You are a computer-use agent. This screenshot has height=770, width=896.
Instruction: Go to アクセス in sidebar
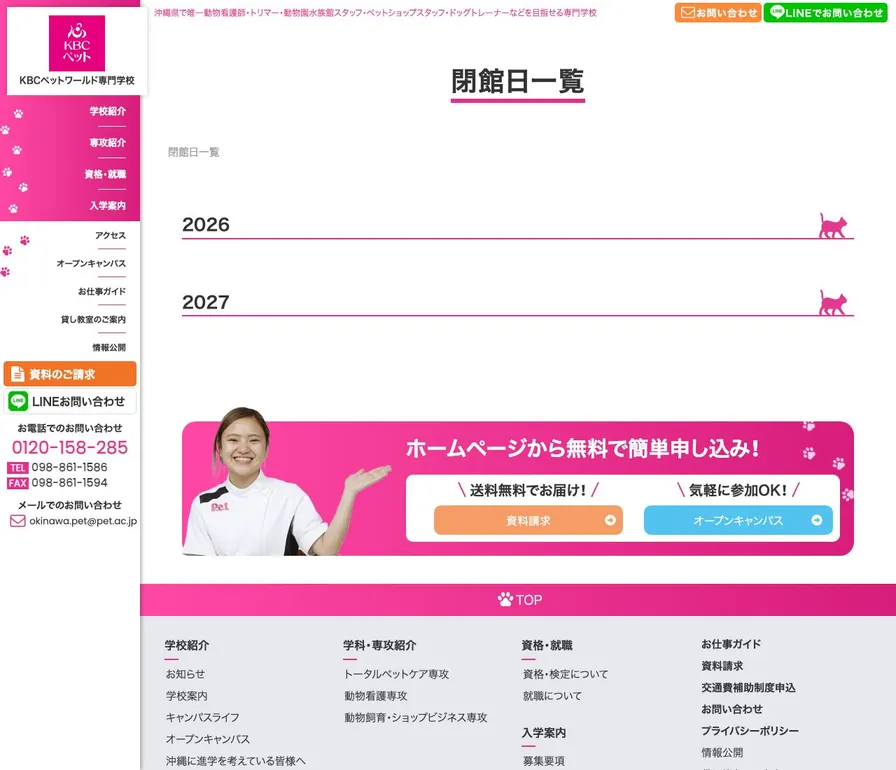pos(110,235)
